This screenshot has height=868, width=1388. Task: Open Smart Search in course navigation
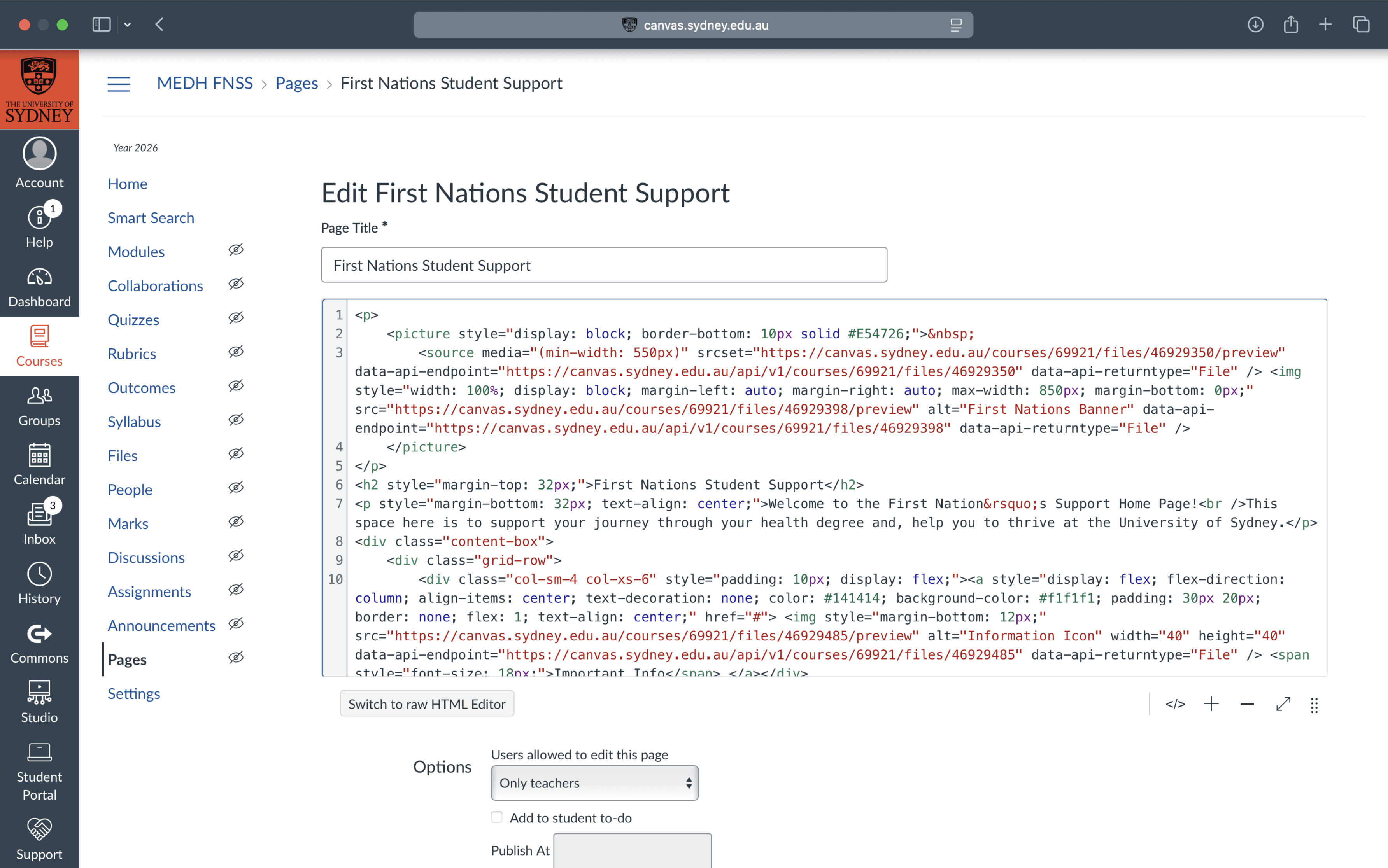[151, 217]
